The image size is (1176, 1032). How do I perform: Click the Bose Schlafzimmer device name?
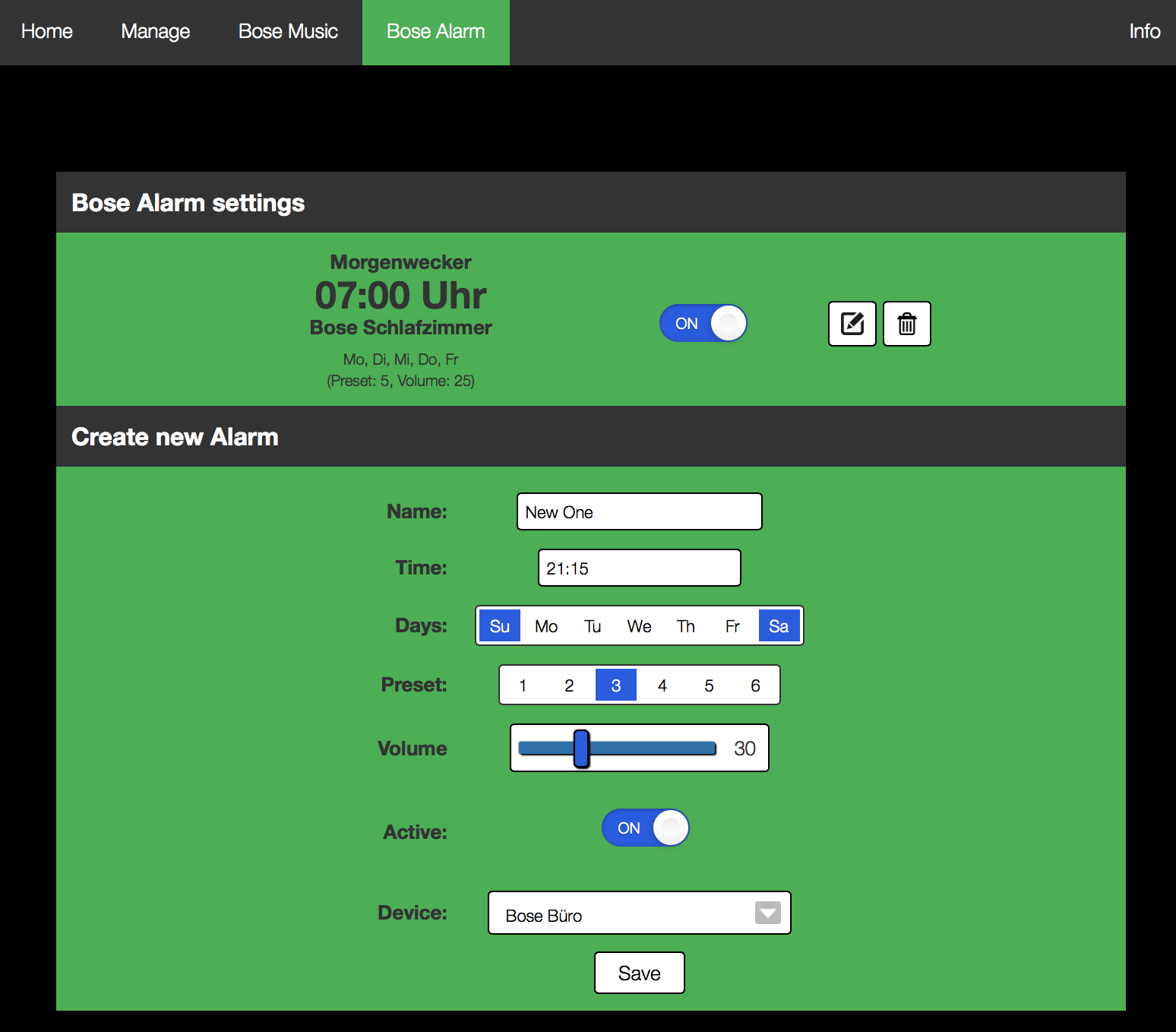[x=400, y=328]
